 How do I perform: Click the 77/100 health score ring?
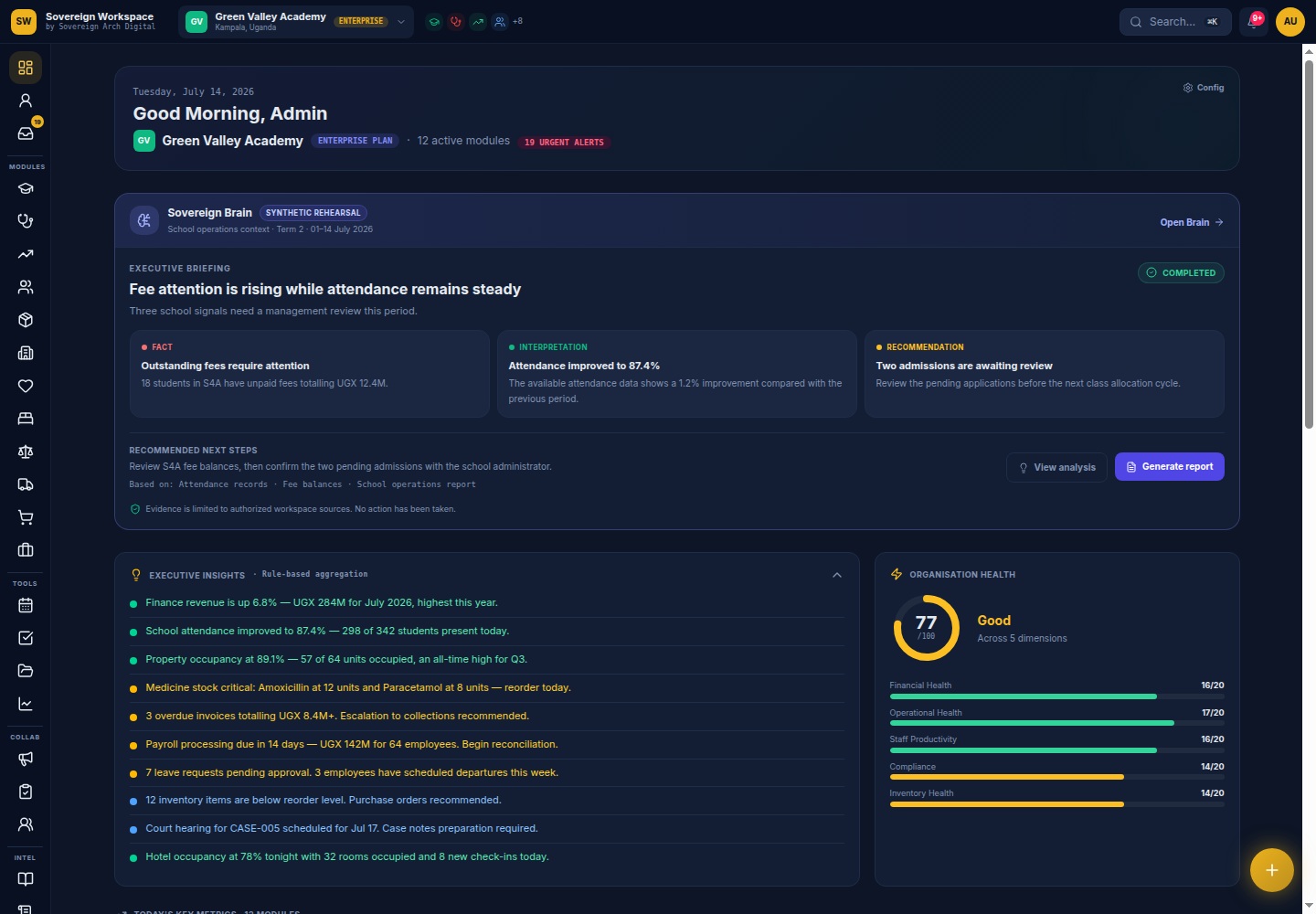[926, 628]
